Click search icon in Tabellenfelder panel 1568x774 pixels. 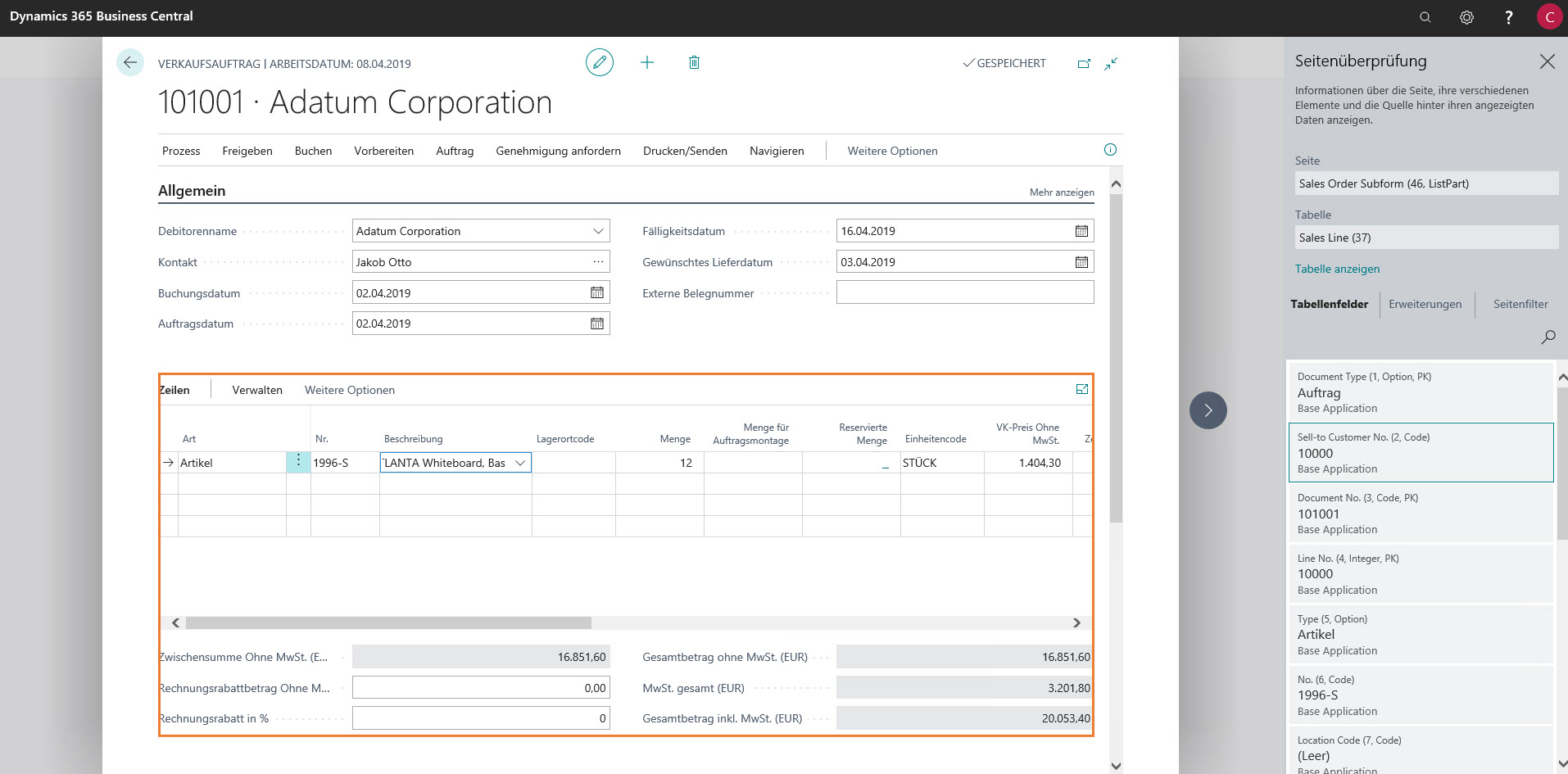1548,337
